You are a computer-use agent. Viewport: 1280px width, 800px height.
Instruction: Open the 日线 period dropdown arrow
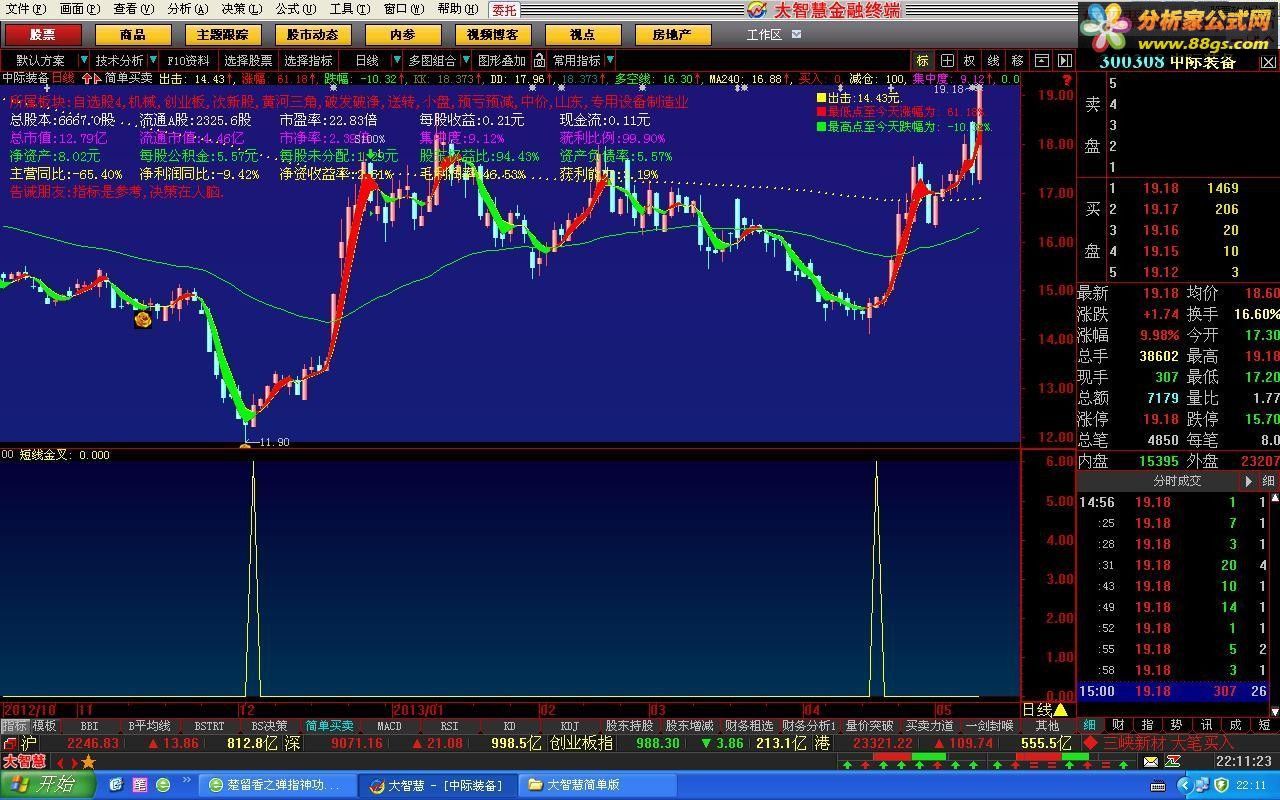pyautogui.click(x=395, y=61)
